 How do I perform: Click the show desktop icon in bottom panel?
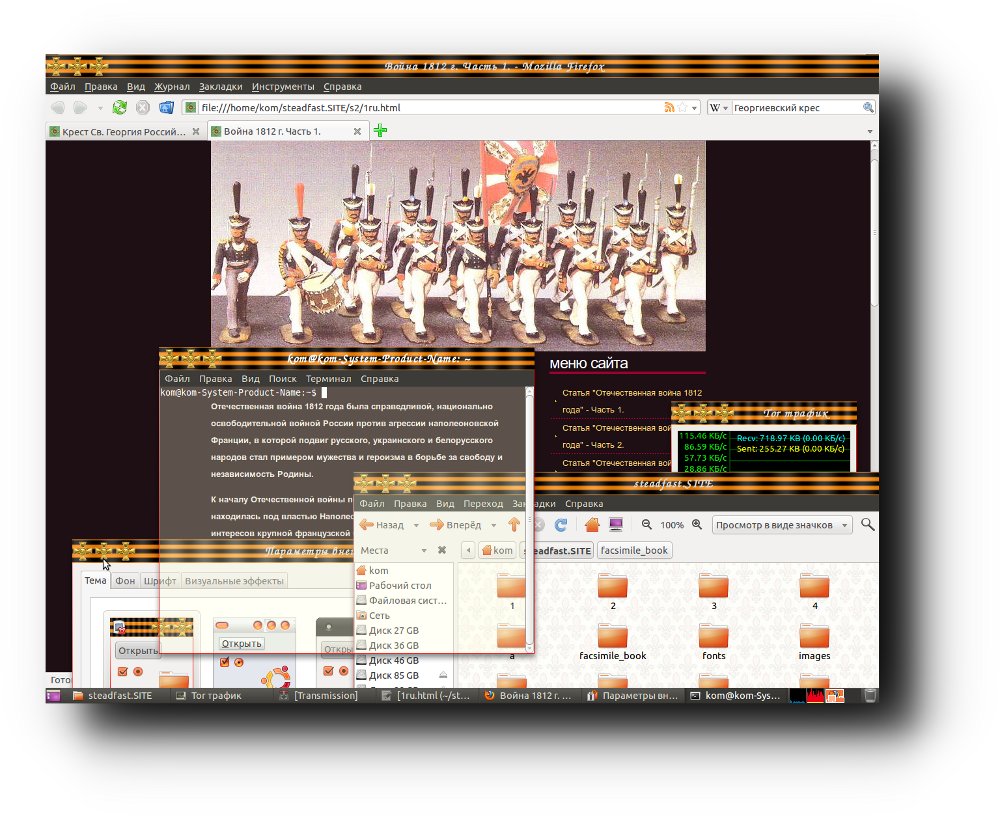tap(53, 695)
